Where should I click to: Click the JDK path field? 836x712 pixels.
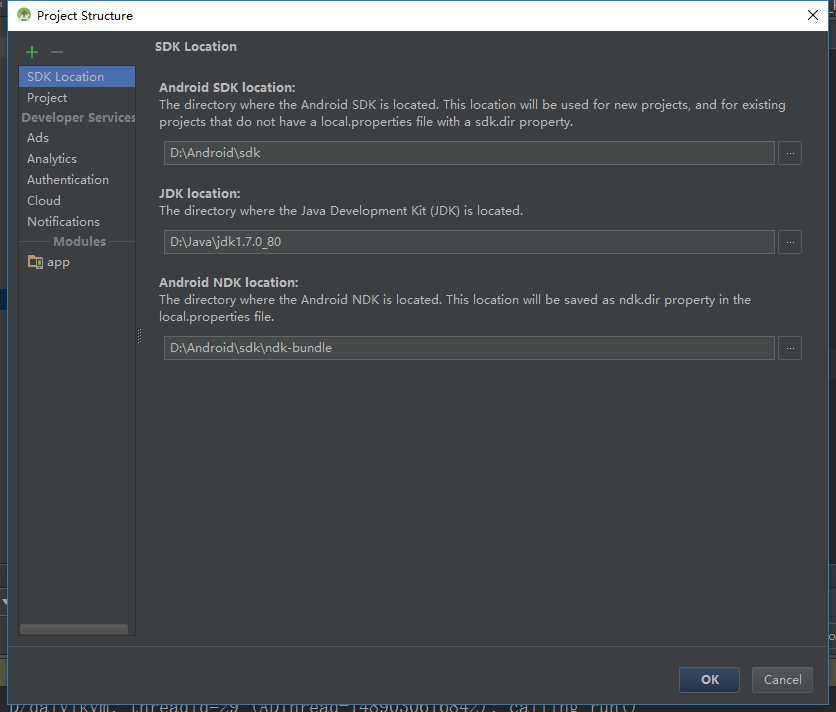coord(469,242)
